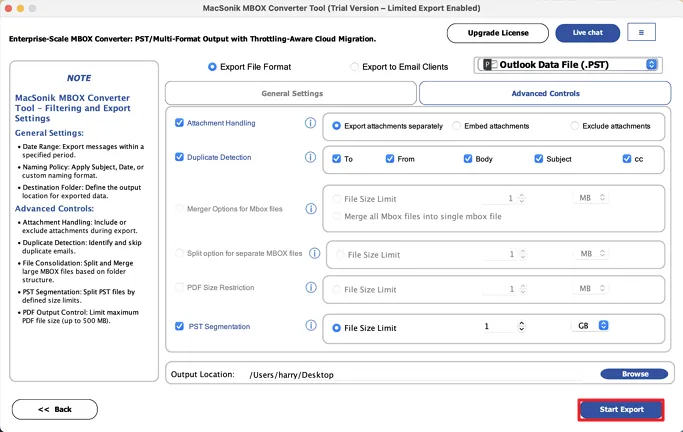The width and height of the screenshot is (683, 432).
Task: Open info icon for Split option for separate MBOX files
Action: pos(314,253)
